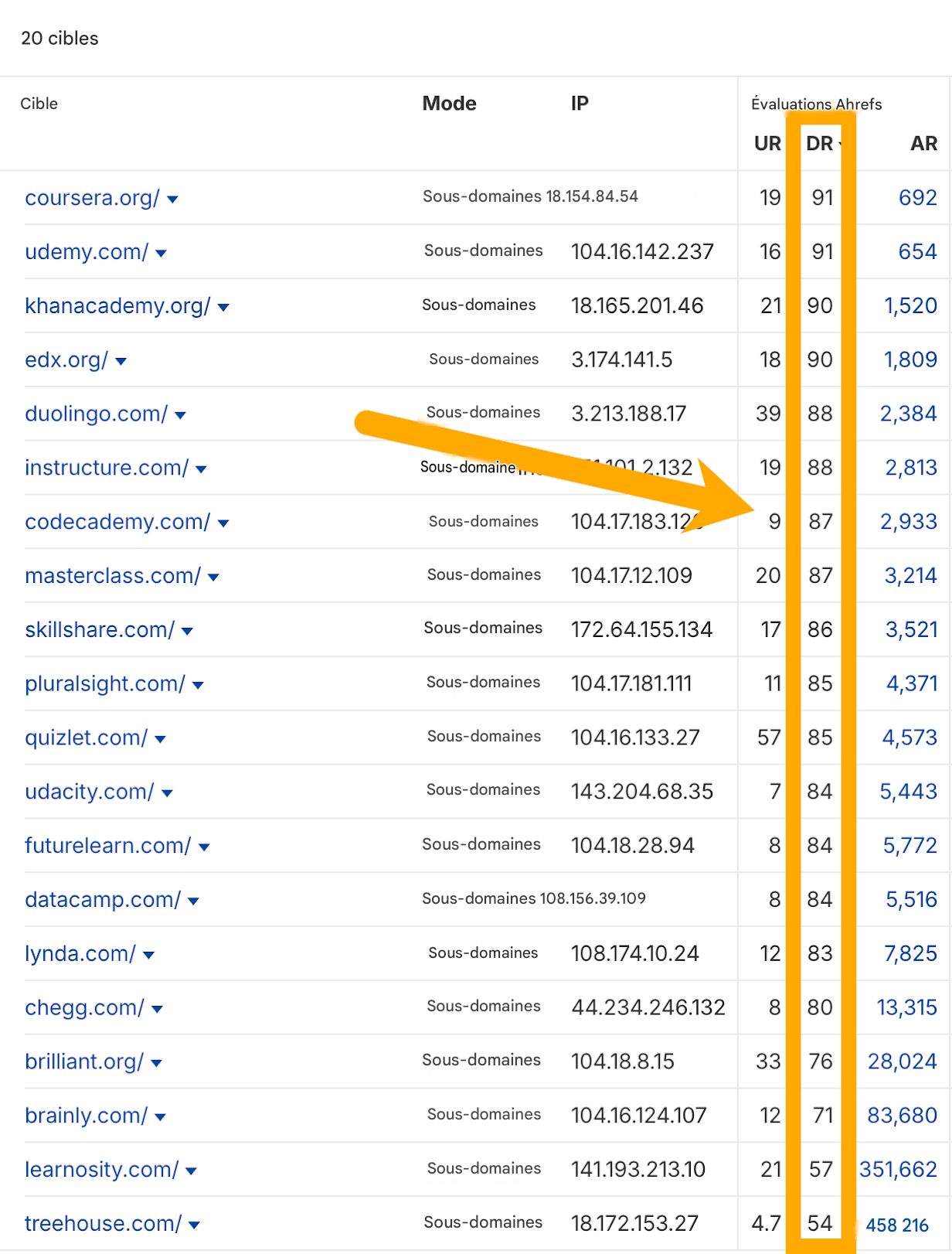The width and height of the screenshot is (952, 1254).
Task: Sort the table by AR column
Action: 923,144
